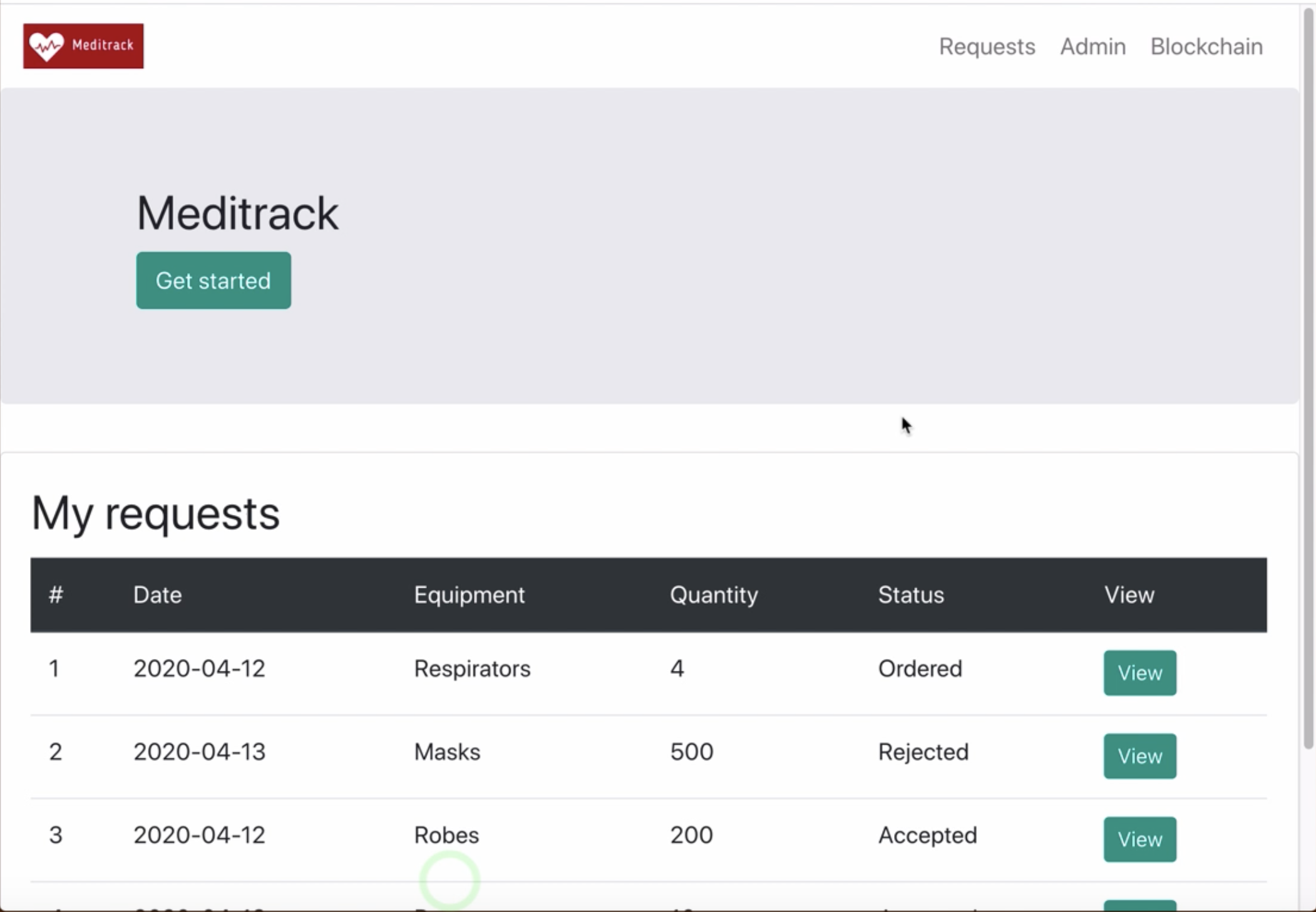Image resolution: width=1316 pixels, height=912 pixels.
Task: View the Respirators request
Action: [1139, 672]
